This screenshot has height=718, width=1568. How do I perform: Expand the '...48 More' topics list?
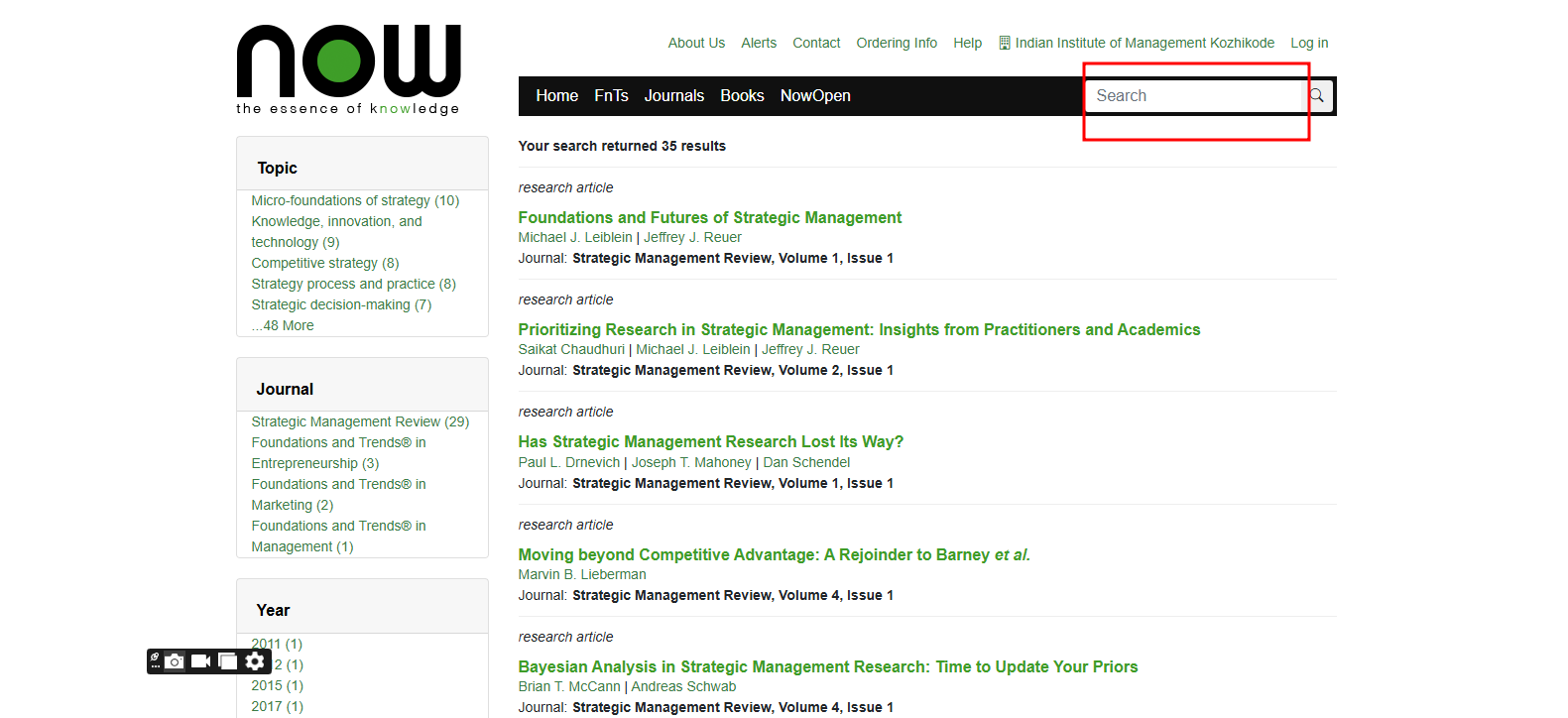[283, 325]
